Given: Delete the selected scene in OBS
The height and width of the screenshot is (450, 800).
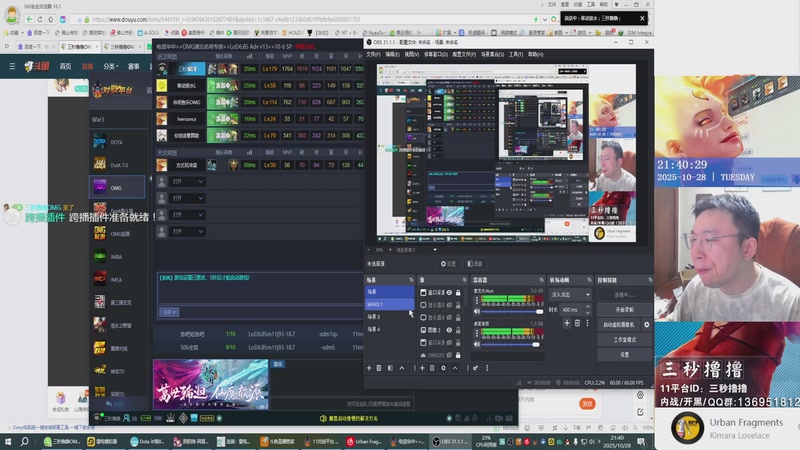Looking at the screenshot, I should click(x=379, y=368).
